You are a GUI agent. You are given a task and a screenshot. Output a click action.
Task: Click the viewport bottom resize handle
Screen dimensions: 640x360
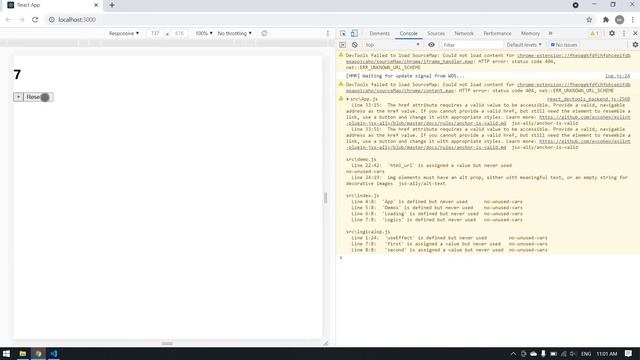click(x=167, y=343)
